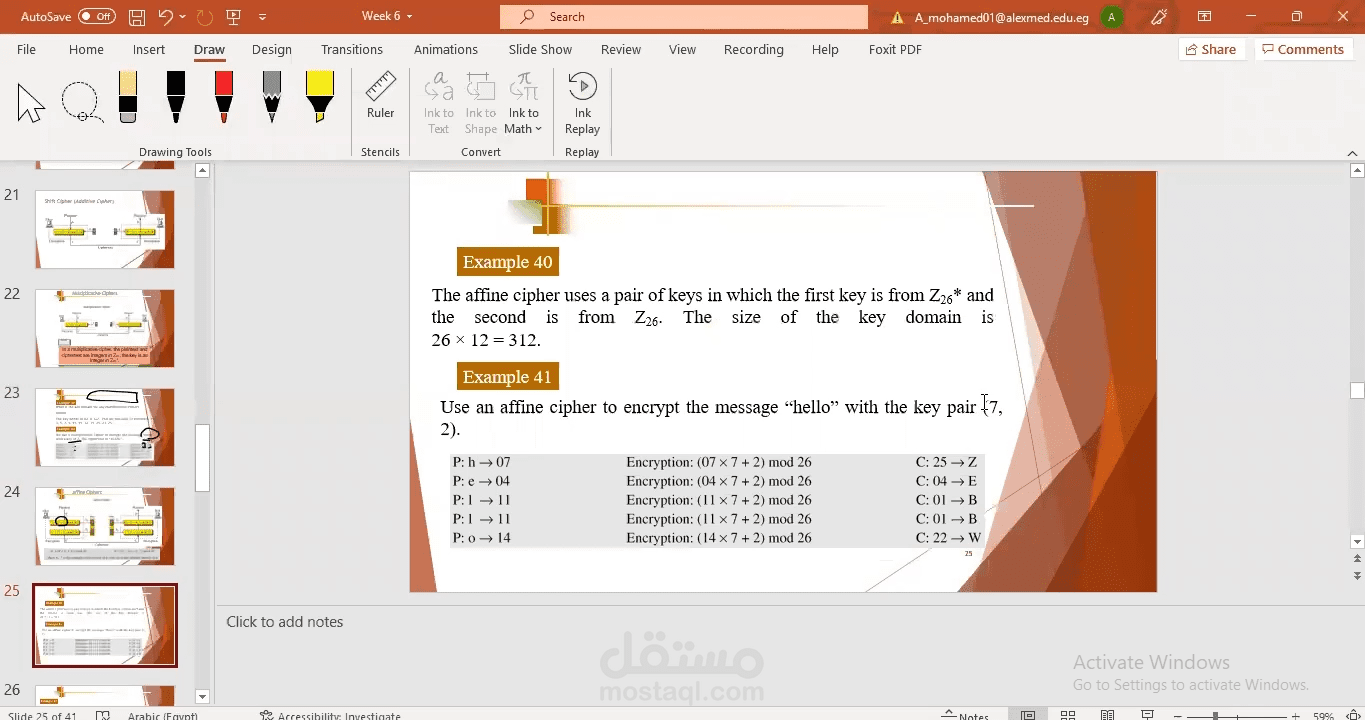The width and height of the screenshot is (1365, 720).
Task: Select slide 24 thumbnail
Action: (105, 526)
